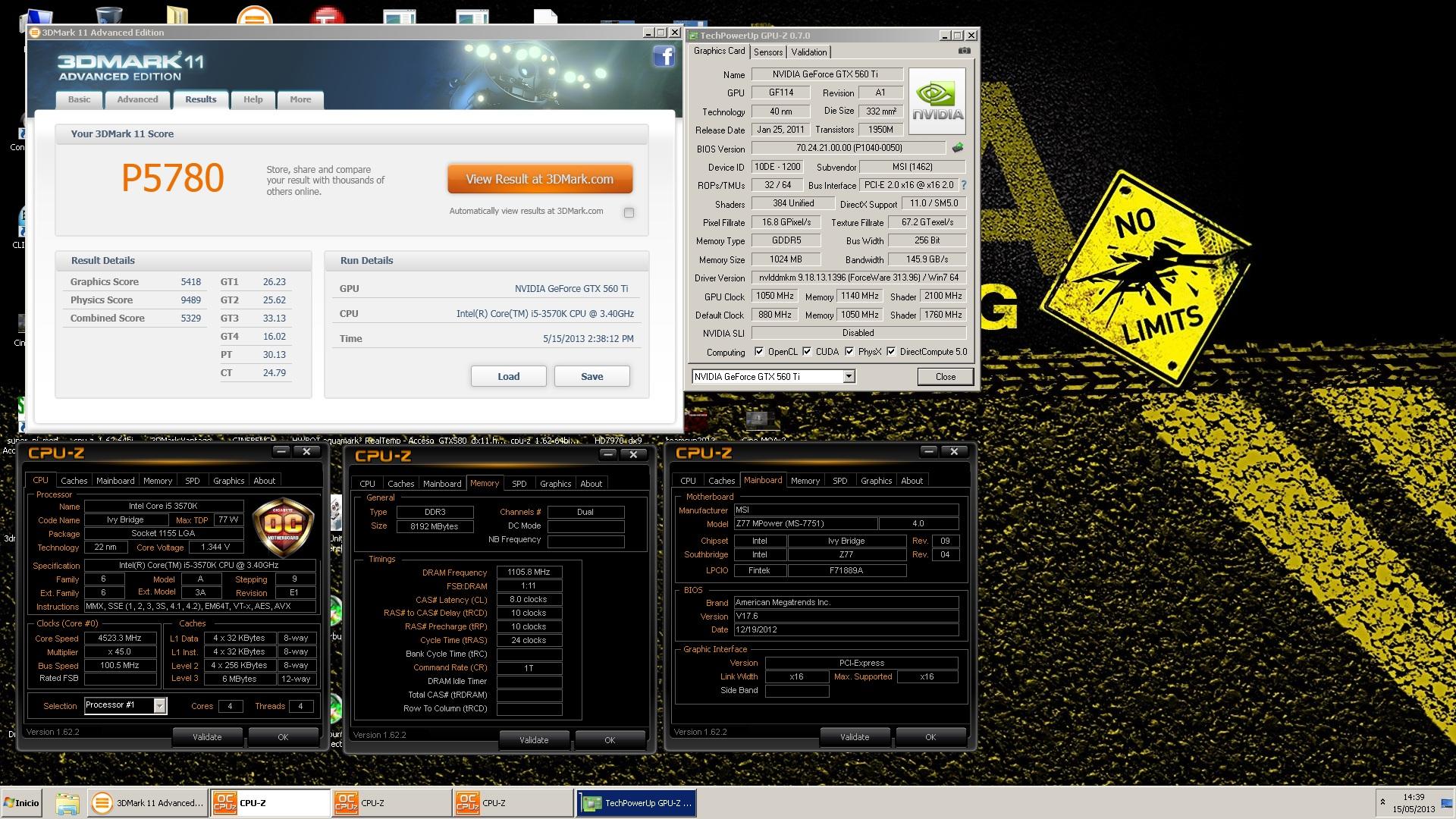Click the Save button in Run Details
The image size is (1456, 819).
point(592,376)
